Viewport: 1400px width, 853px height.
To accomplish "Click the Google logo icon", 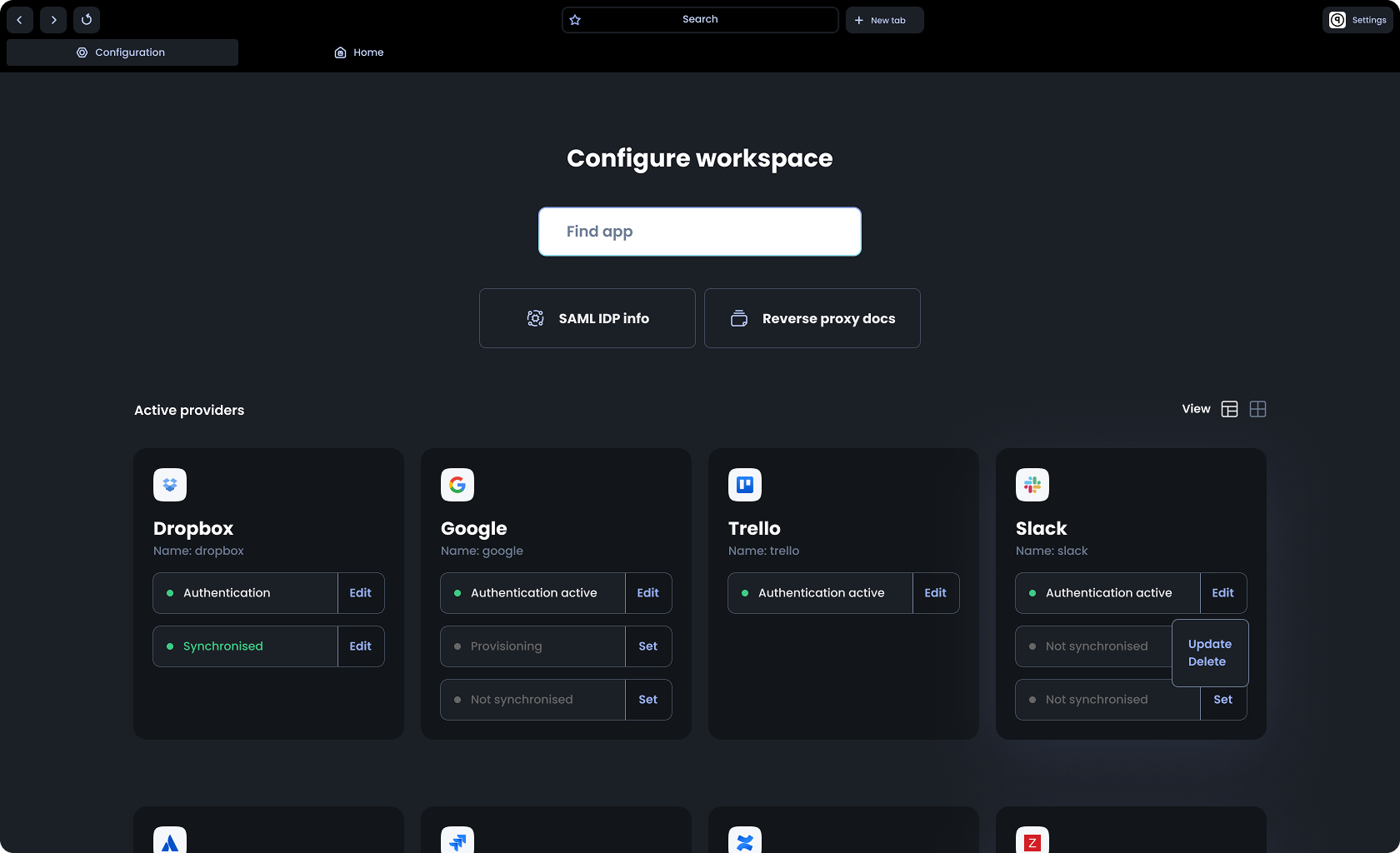I will (457, 485).
